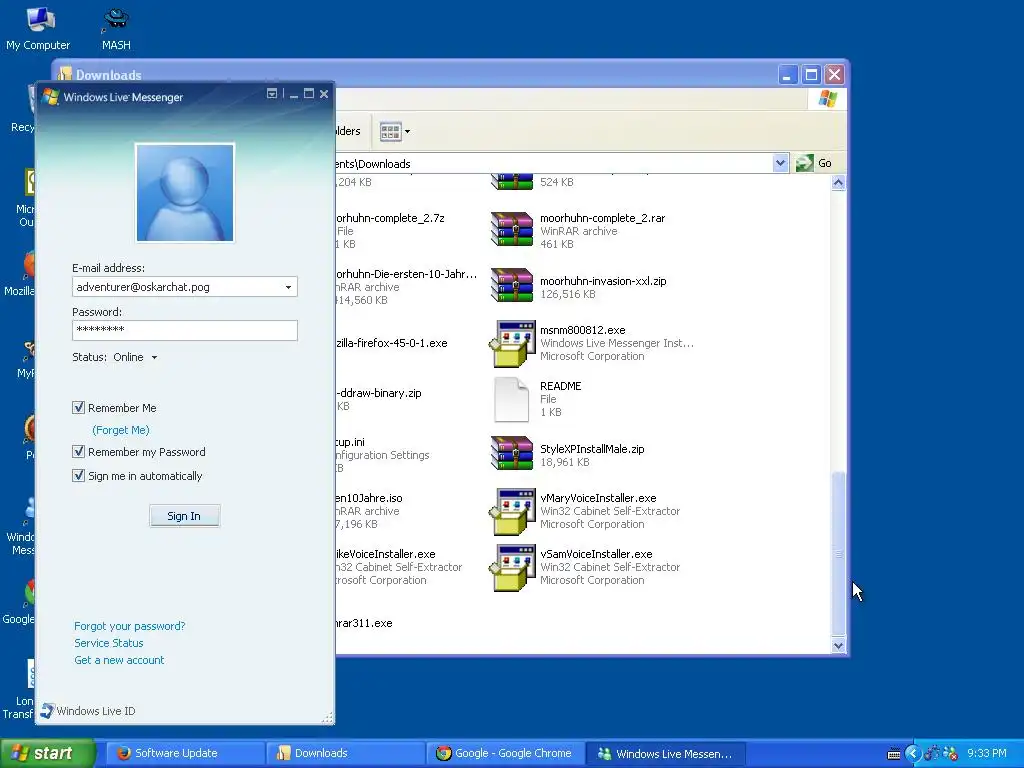1024x768 pixels.
Task: Expand the Downloads address bar dropdown
Action: pos(780,163)
